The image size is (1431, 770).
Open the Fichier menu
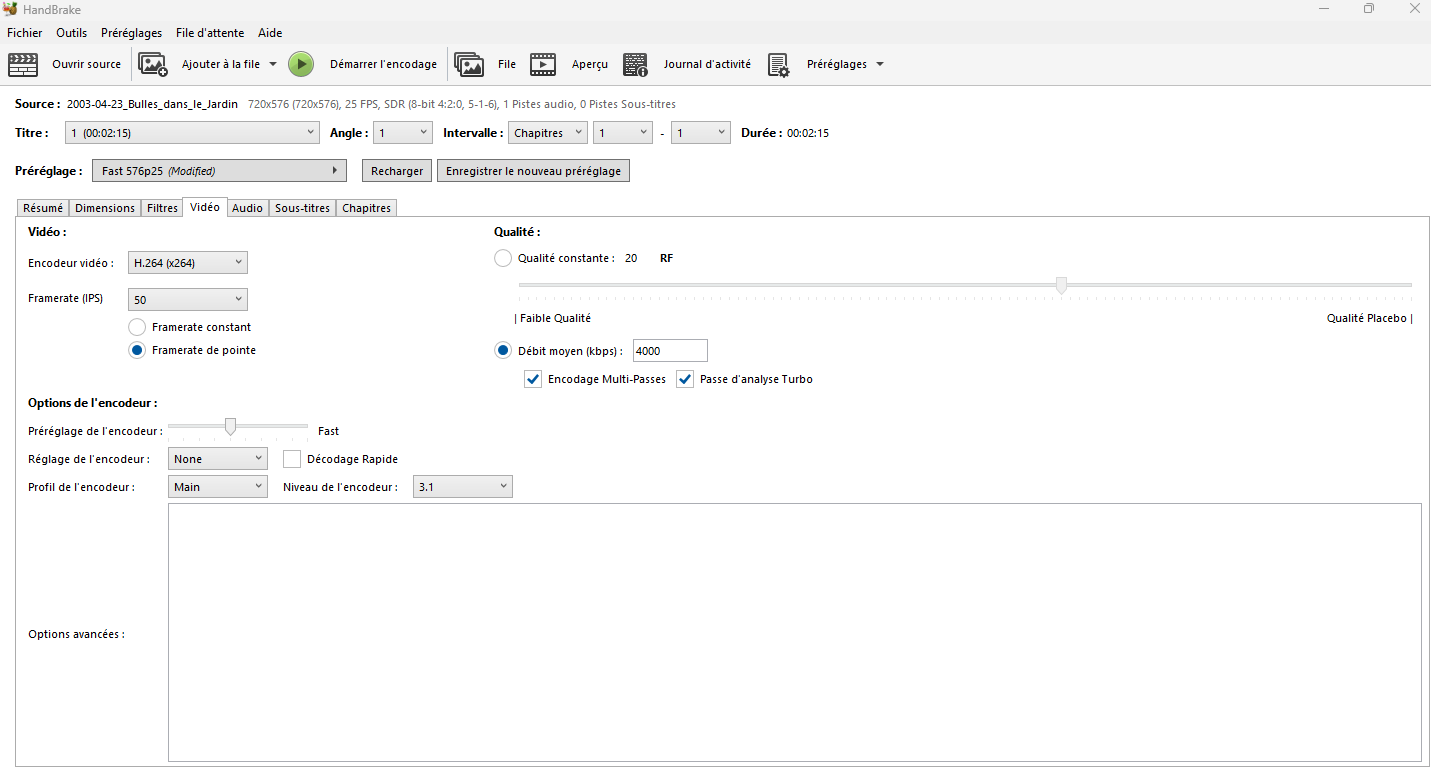tap(25, 33)
